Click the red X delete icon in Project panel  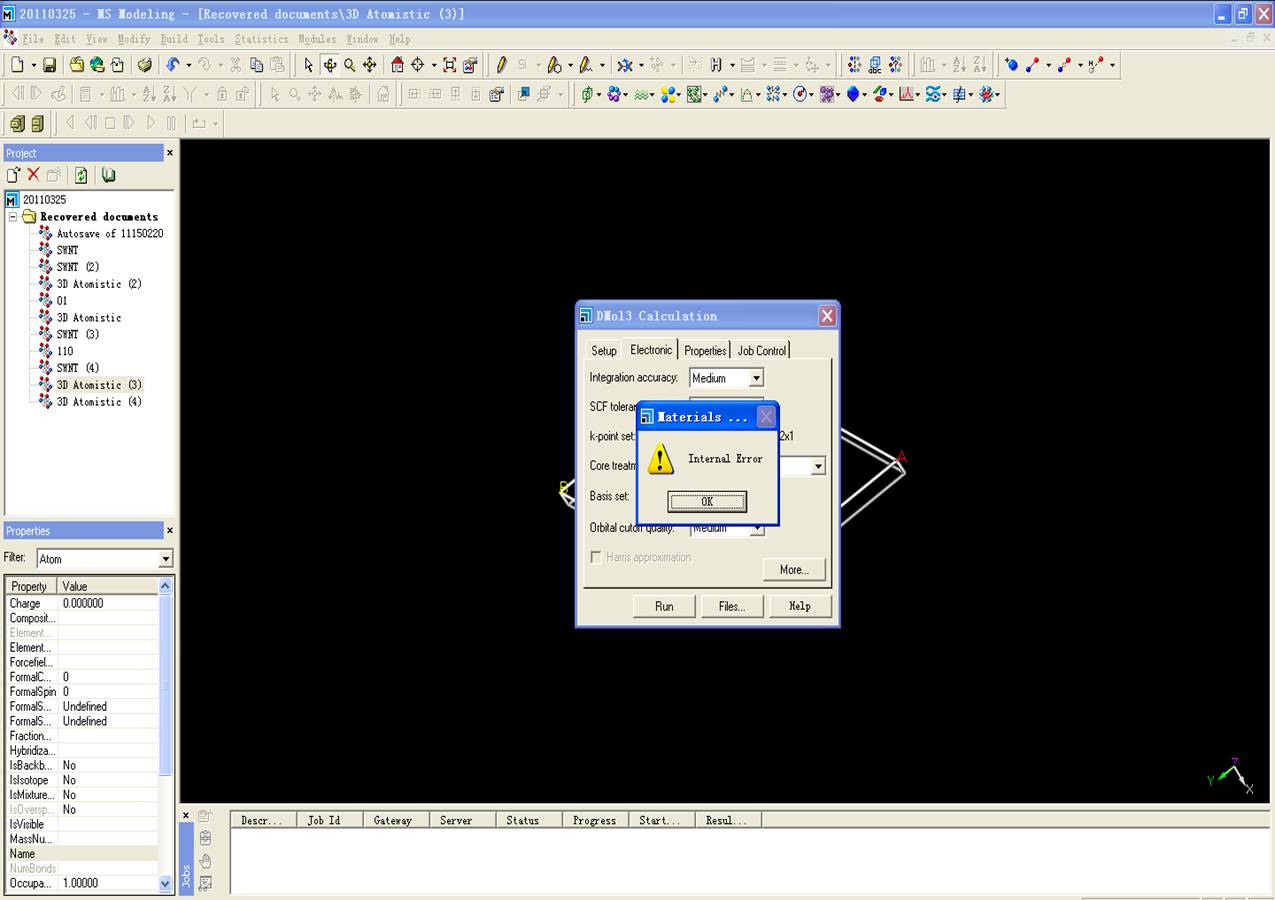[33, 175]
